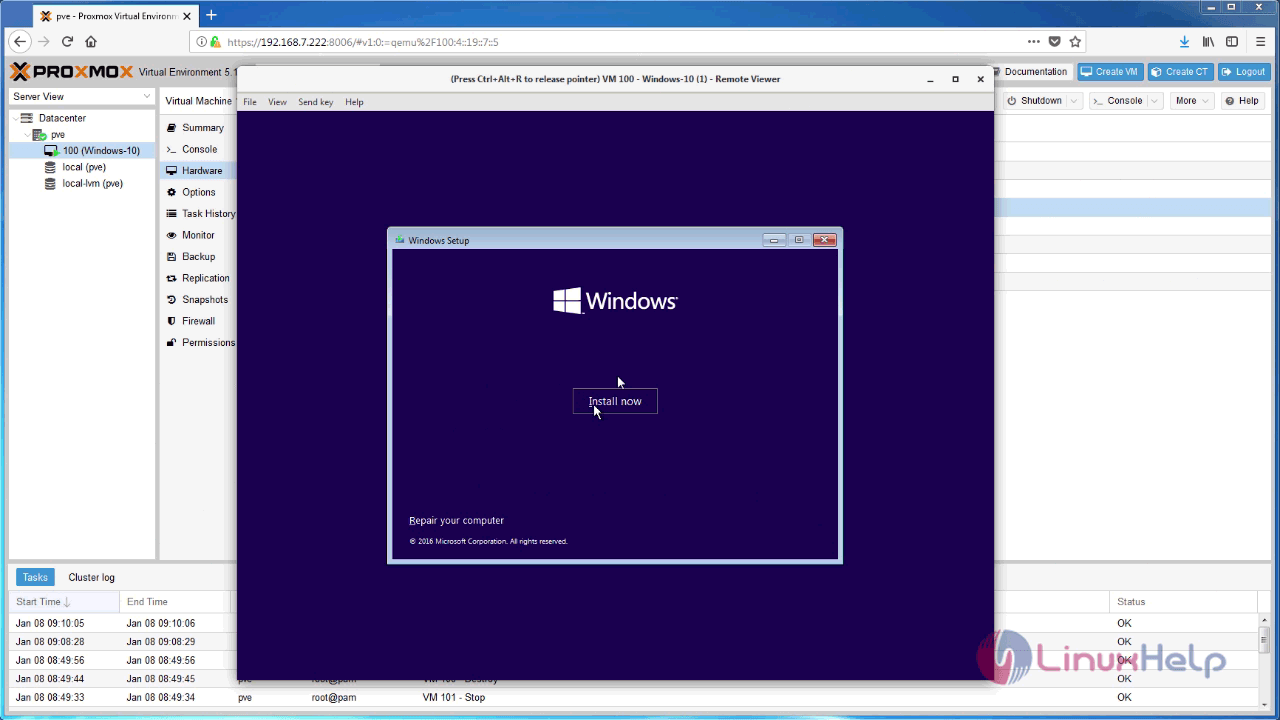Image resolution: width=1280 pixels, height=720 pixels.
Task: Click Create VM button
Action: [1110, 72]
